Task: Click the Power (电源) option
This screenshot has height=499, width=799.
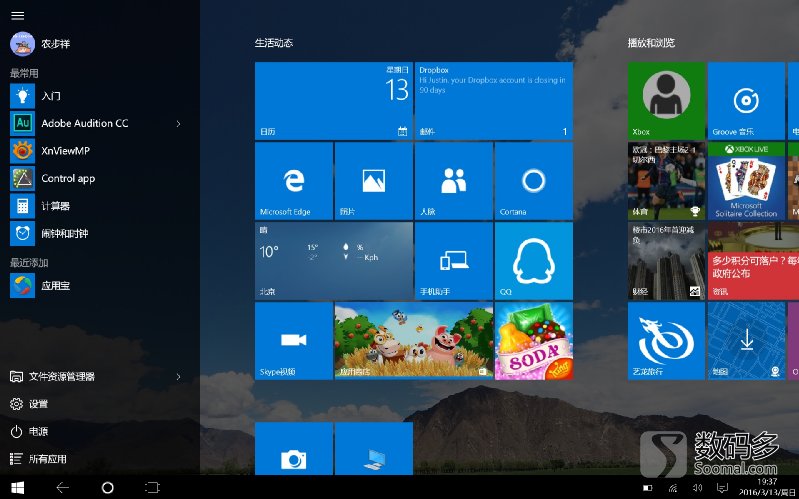Action: 38,431
